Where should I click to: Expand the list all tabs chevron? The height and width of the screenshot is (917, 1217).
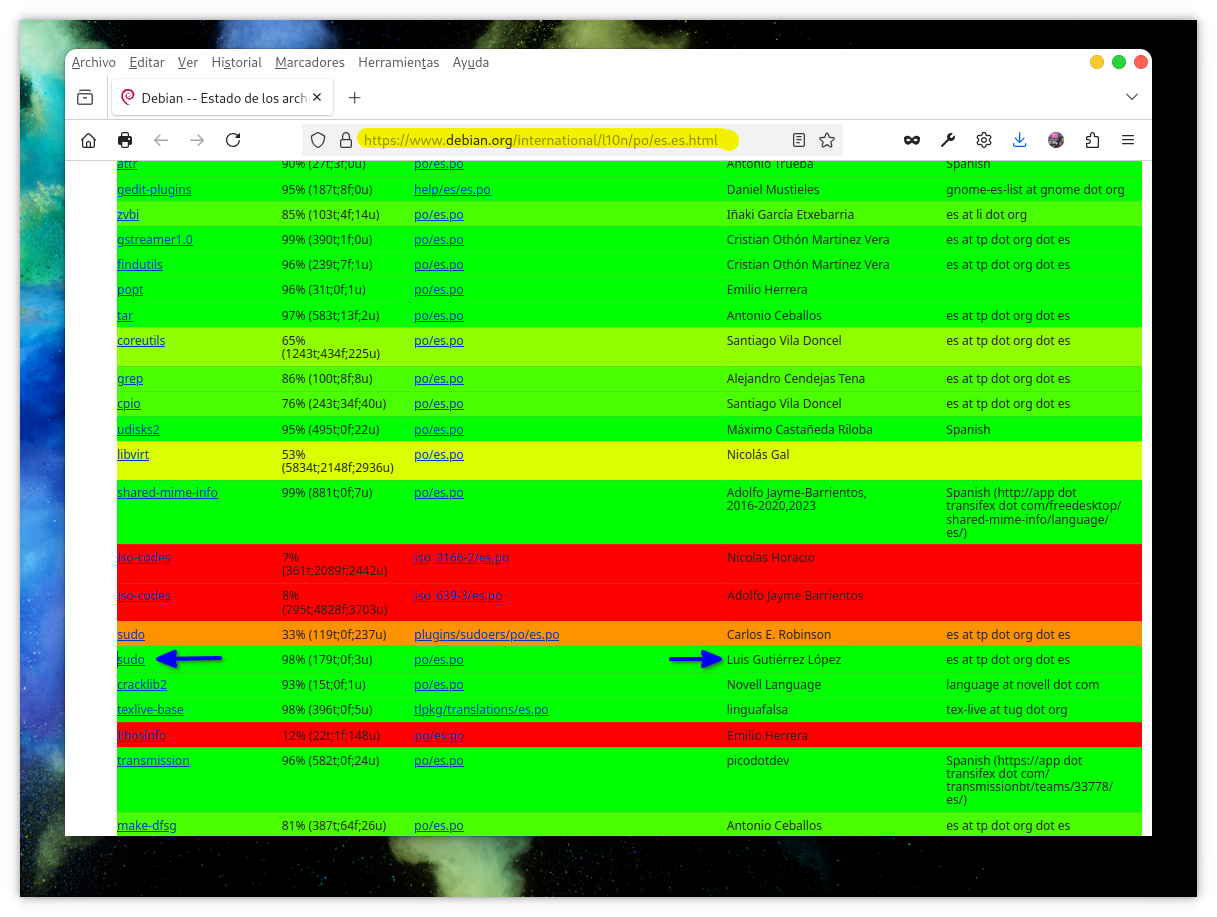(x=1132, y=97)
